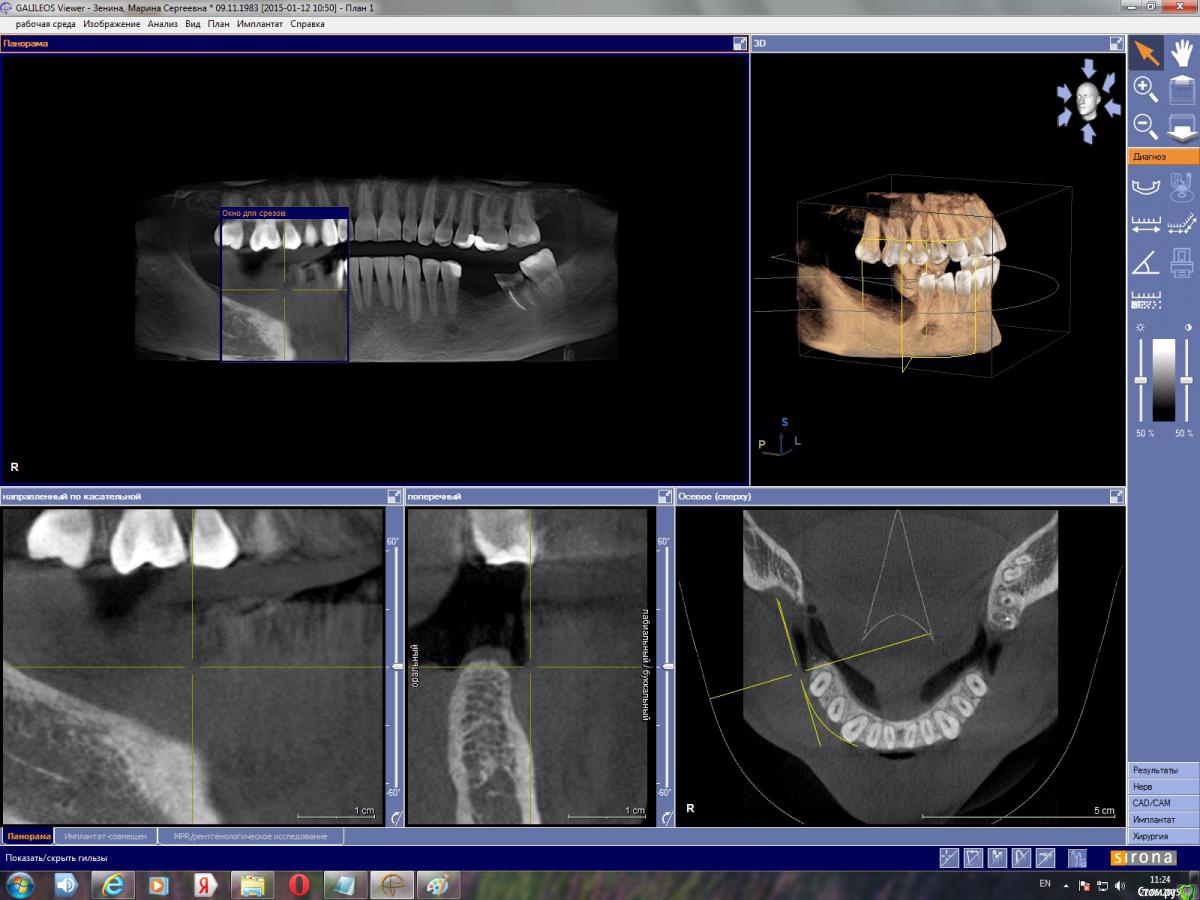Click the 3D head orientation cube
The height and width of the screenshot is (900, 1200).
point(1087,102)
